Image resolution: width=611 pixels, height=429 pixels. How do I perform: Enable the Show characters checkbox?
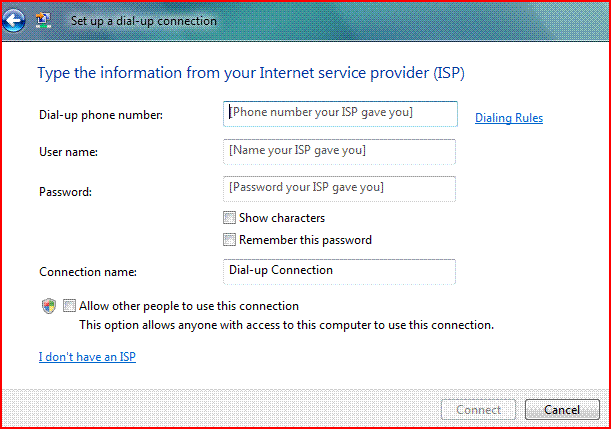229,217
